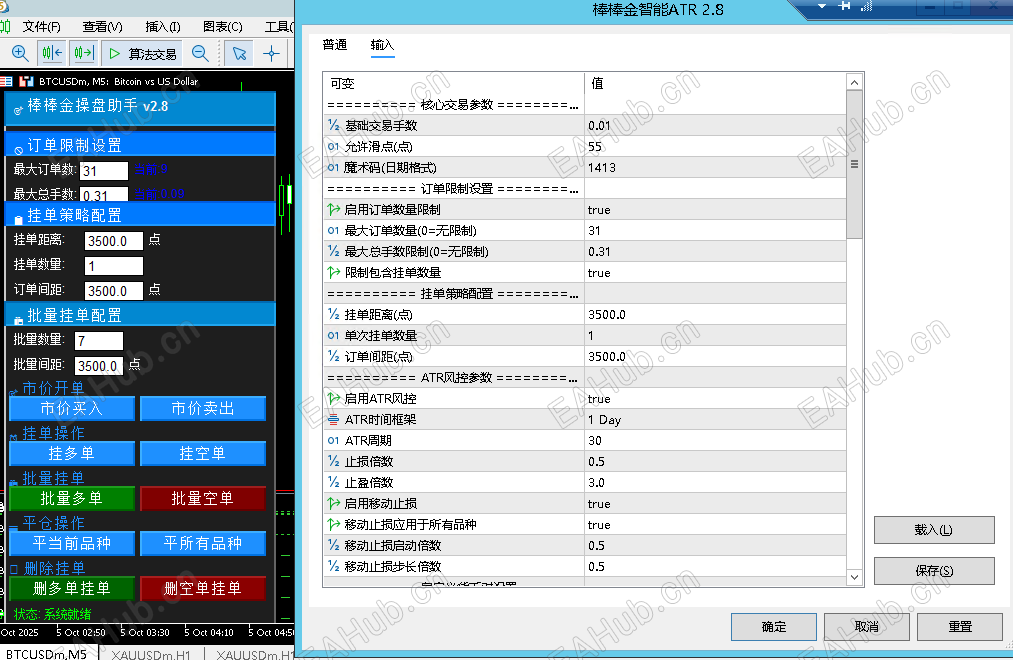Screen dimensions: 1013x660
Task: Toggle chart auto-scroll icon
Action: 84,53
